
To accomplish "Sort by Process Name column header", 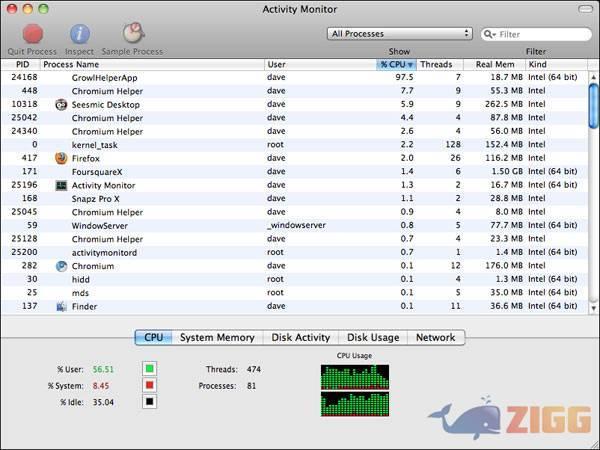I will (152, 64).
